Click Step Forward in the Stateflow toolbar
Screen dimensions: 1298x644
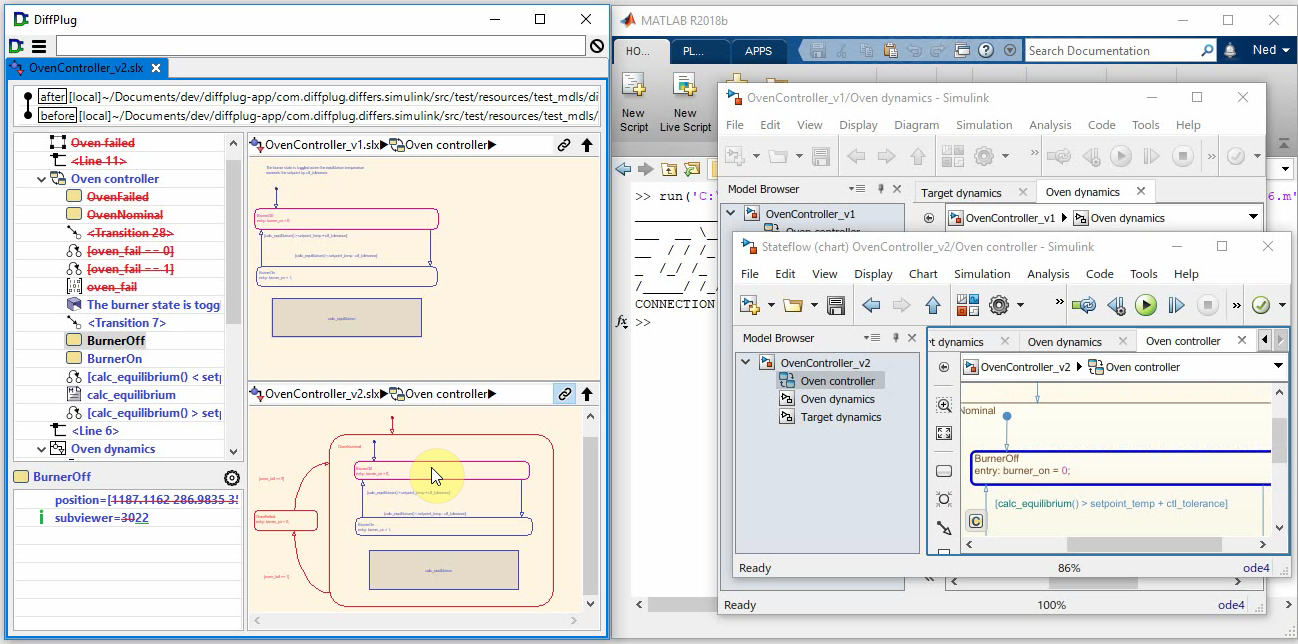click(1176, 305)
